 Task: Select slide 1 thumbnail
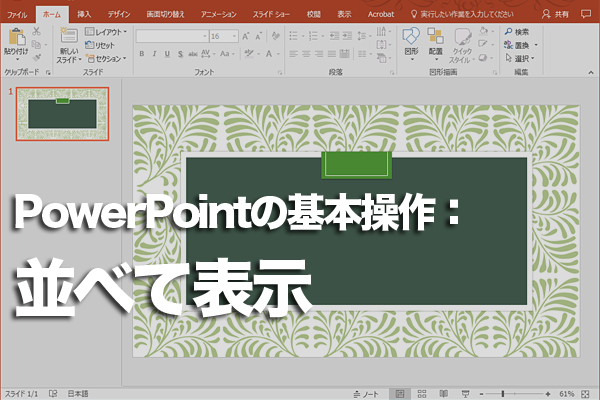[x=62, y=114]
